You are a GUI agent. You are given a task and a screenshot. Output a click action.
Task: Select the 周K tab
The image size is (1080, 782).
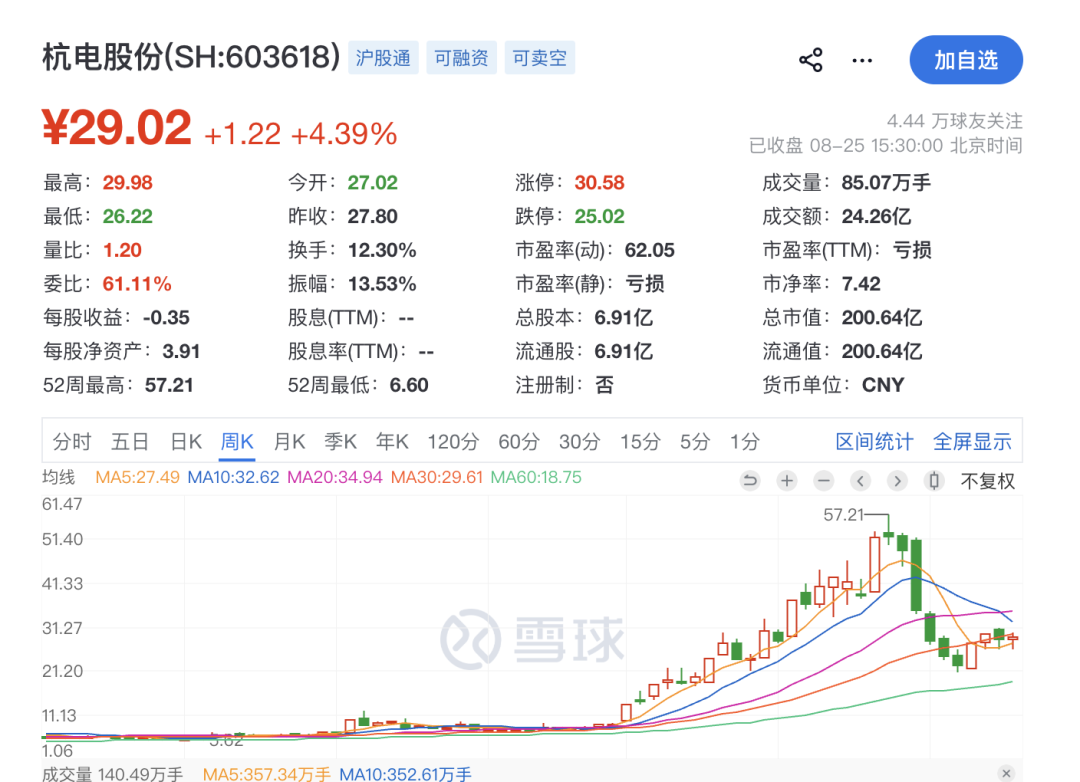tap(237, 442)
